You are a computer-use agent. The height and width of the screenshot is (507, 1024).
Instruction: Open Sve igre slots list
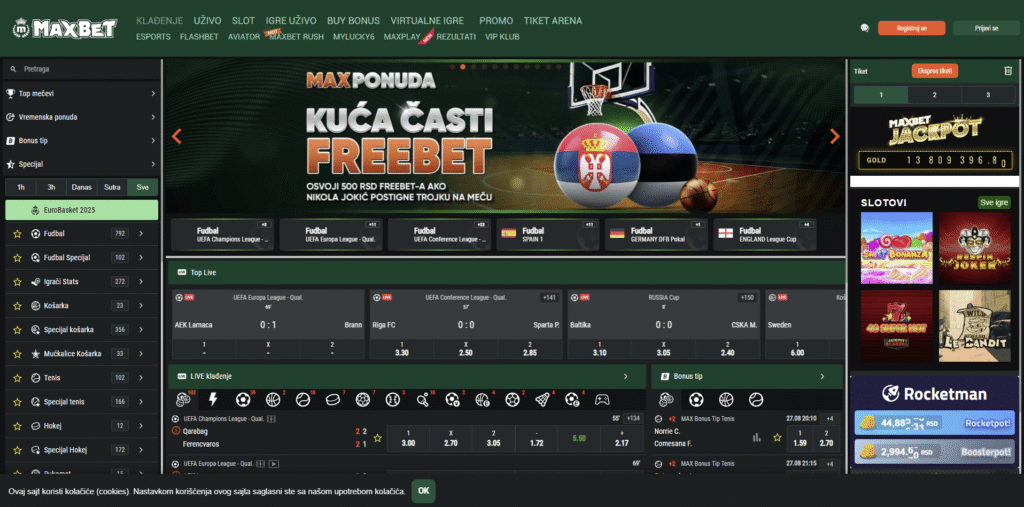tap(994, 203)
